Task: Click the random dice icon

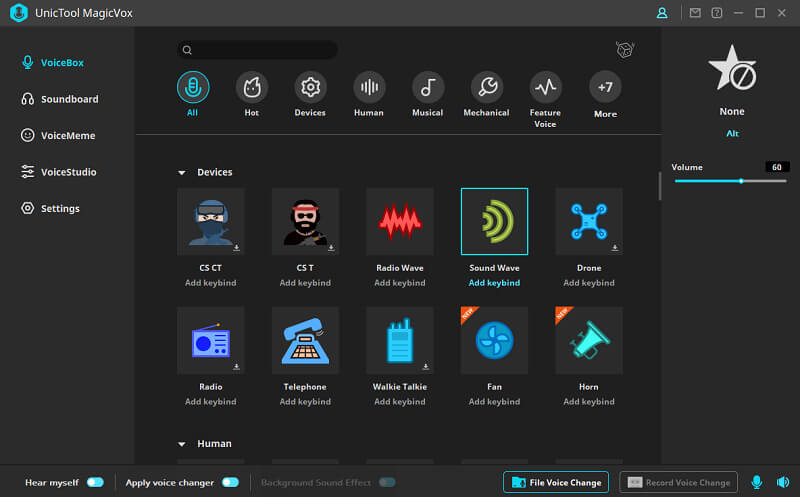Action: pyautogui.click(x=626, y=50)
